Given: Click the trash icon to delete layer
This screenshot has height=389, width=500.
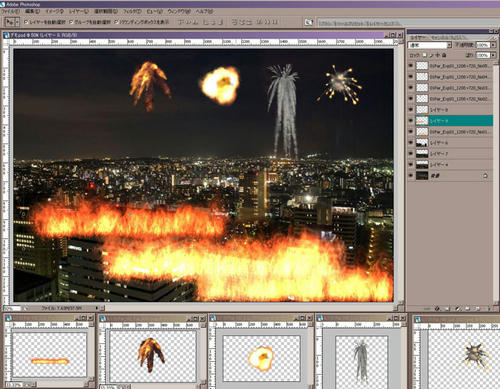Looking at the screenshot, I should 489,309.
